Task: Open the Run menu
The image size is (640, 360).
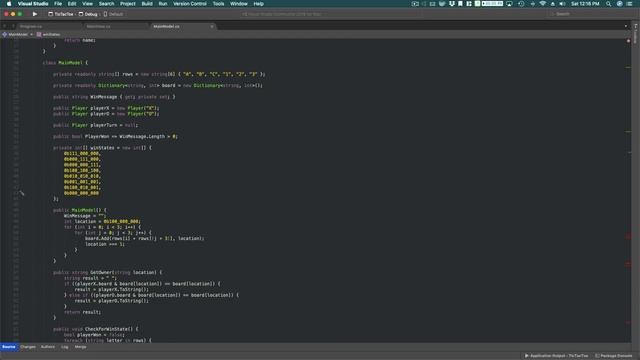Action: 163,4
